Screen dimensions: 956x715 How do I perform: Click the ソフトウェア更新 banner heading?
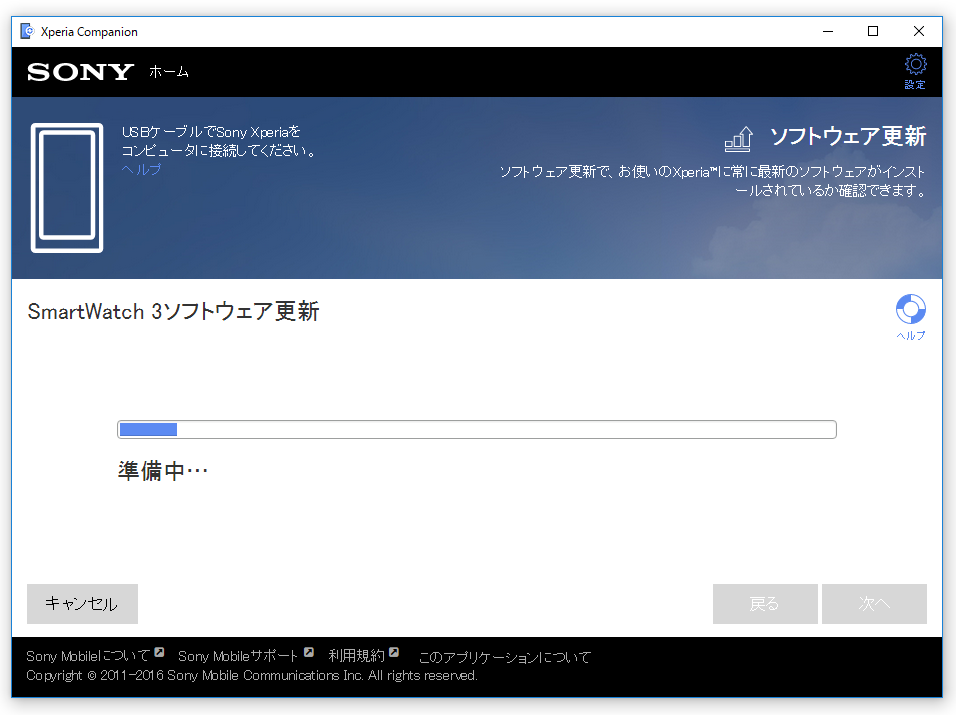click(x=847, y=137)
